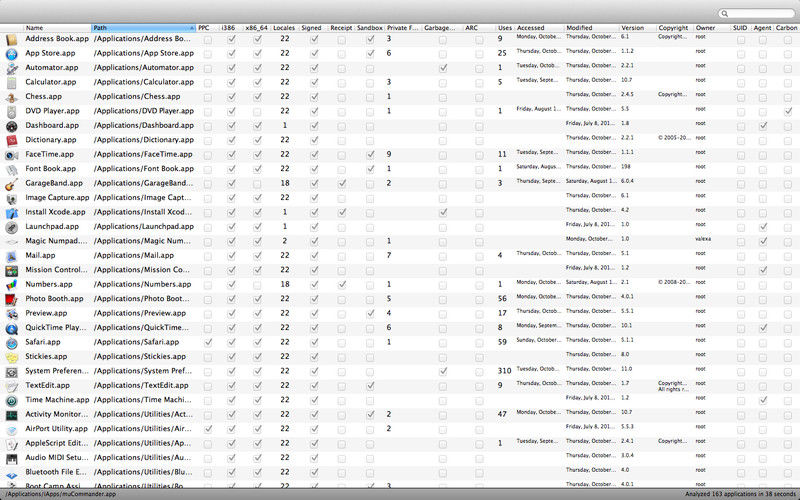
Task: Click the DVD Player app icon
Action: click(x=11, y=112)
